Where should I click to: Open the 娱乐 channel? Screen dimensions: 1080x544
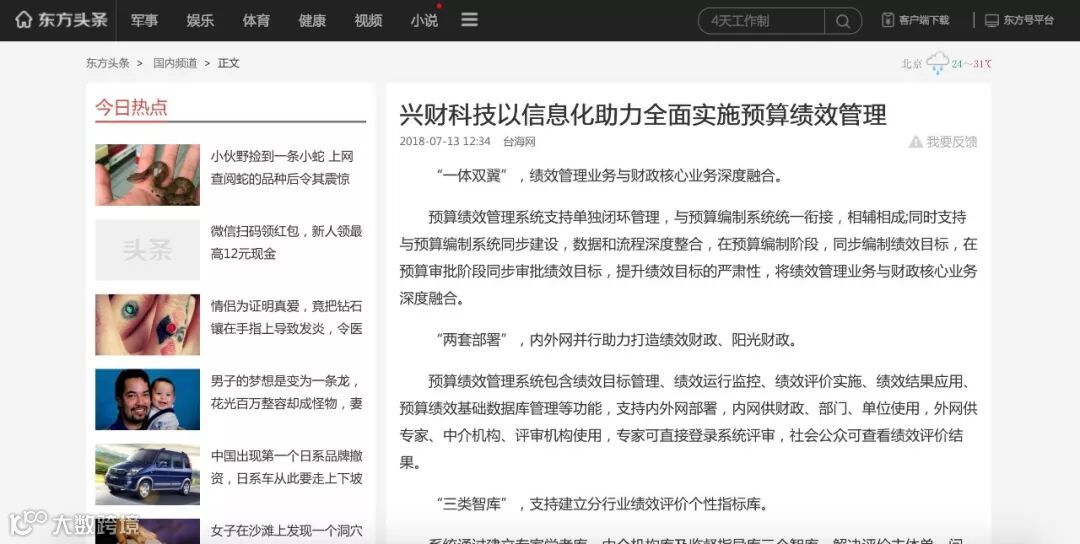coord(200,21)
